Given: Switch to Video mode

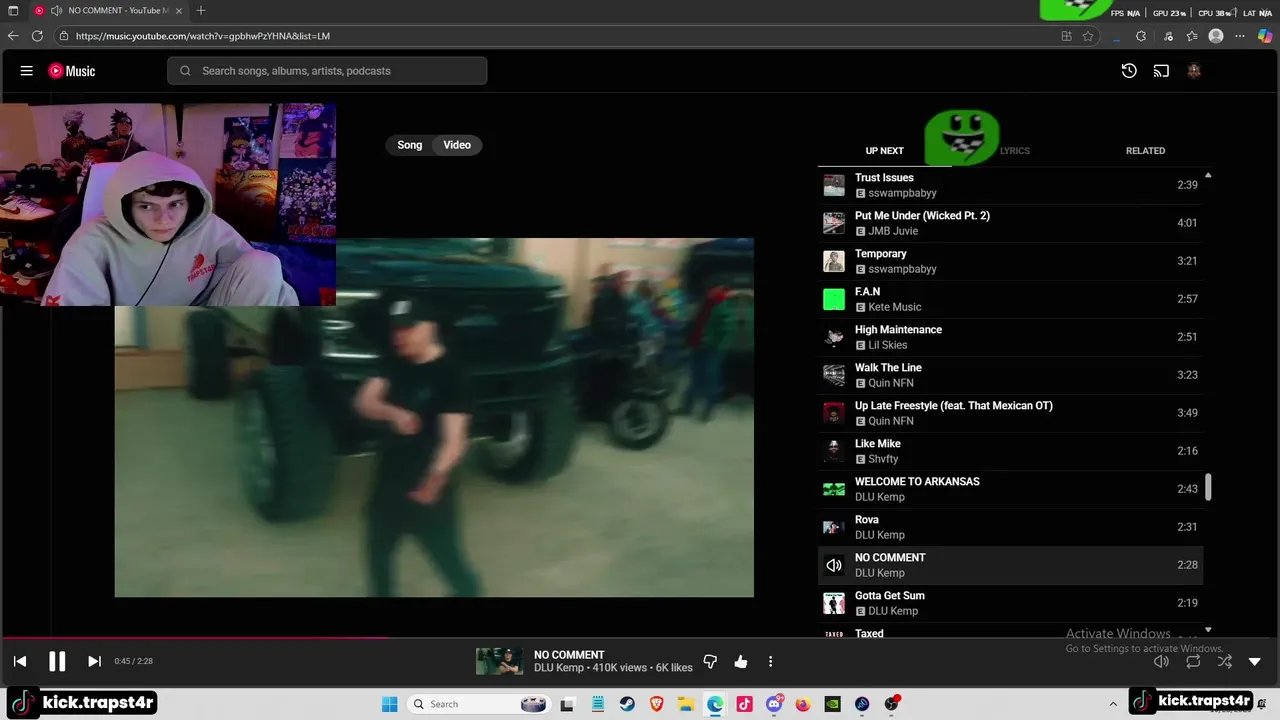Looking at the screenshot, I should click(457, 145).
